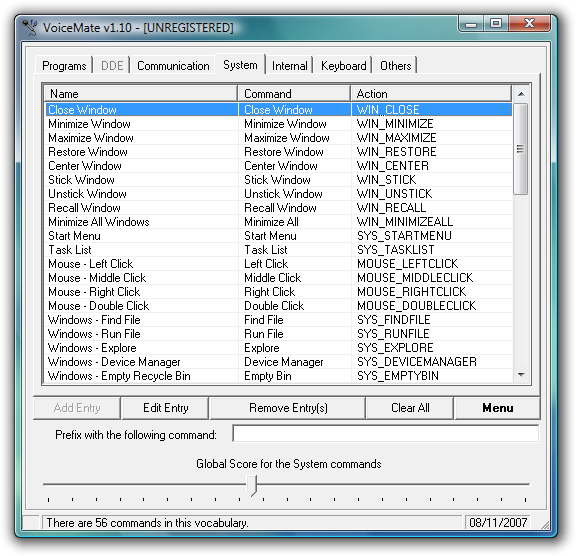Click the 56 commands status bar message
This screenshot has width=576, height=556.
pos(147,522)
